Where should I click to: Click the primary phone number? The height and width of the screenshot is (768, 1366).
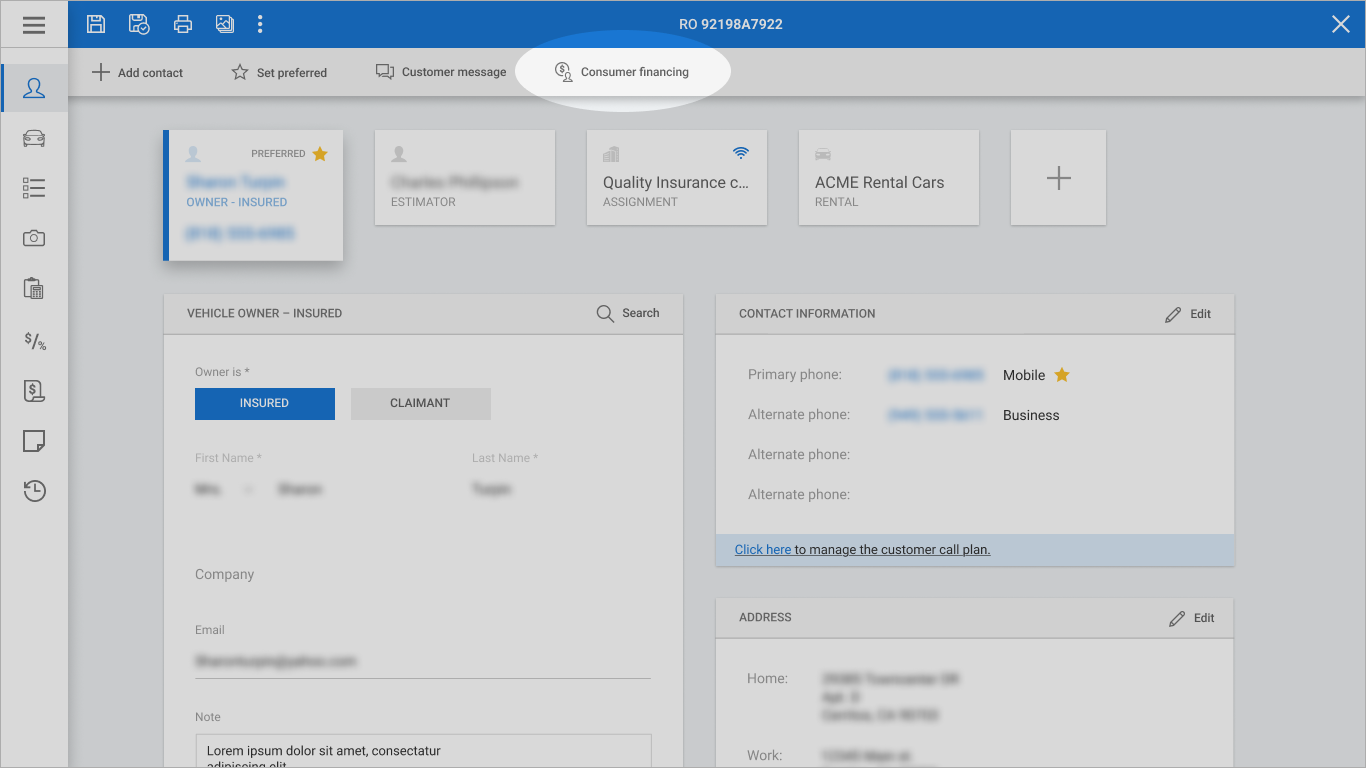936,375
